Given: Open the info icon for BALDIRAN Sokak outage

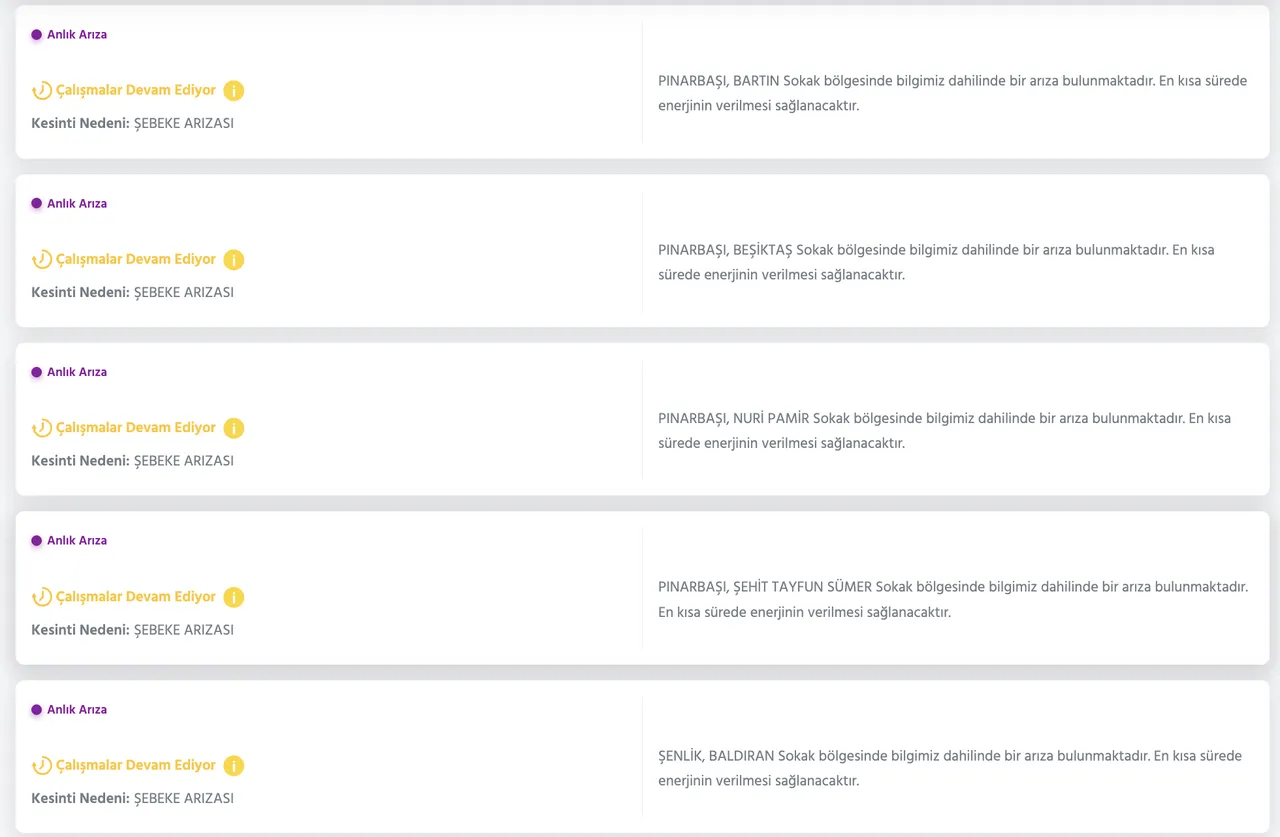Looking at the screenshot, I should click(233, 766).
